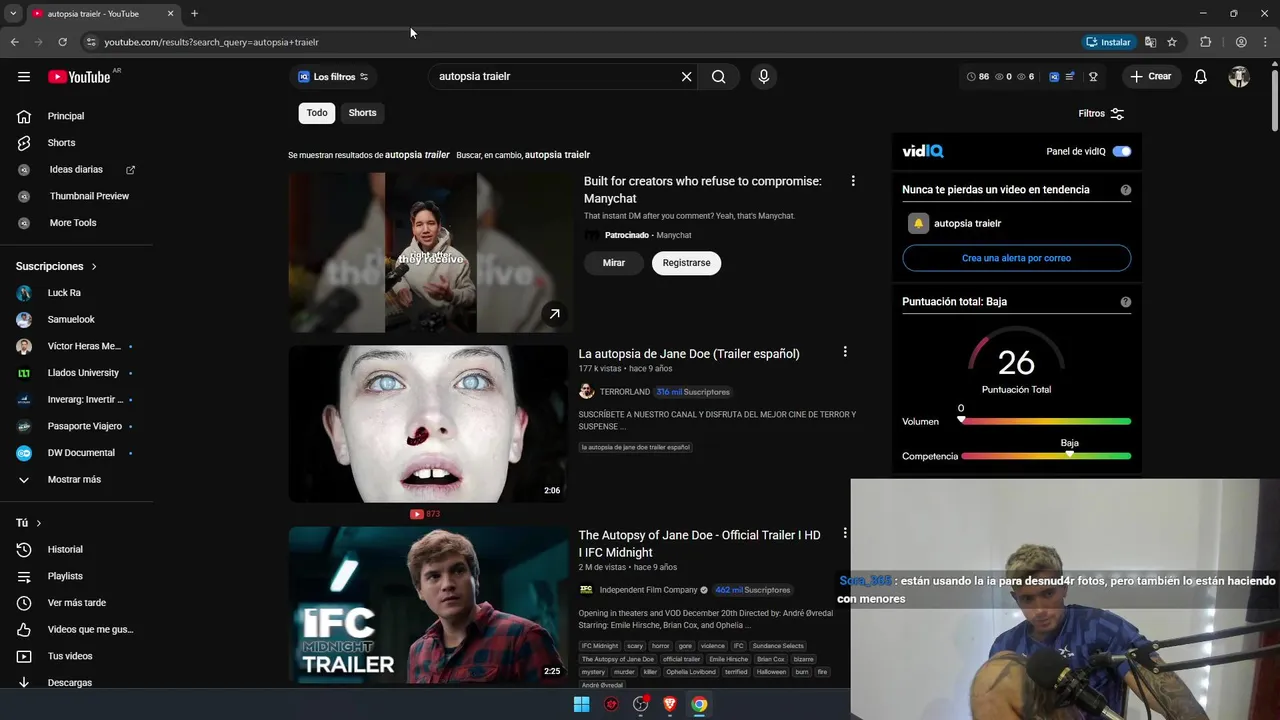Click the Mirar ad button
1280x720 pixels.
click(614, 263)
